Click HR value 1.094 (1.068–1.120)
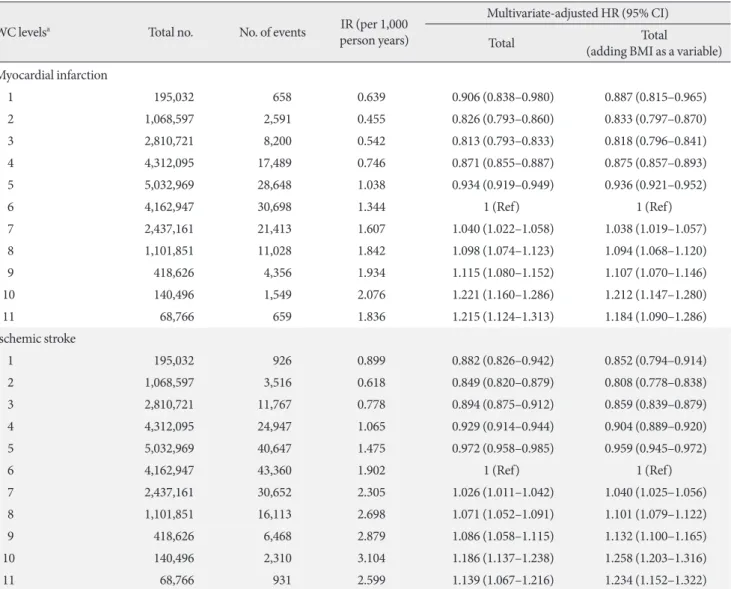 pyautogui.click(x=655, y=250)
